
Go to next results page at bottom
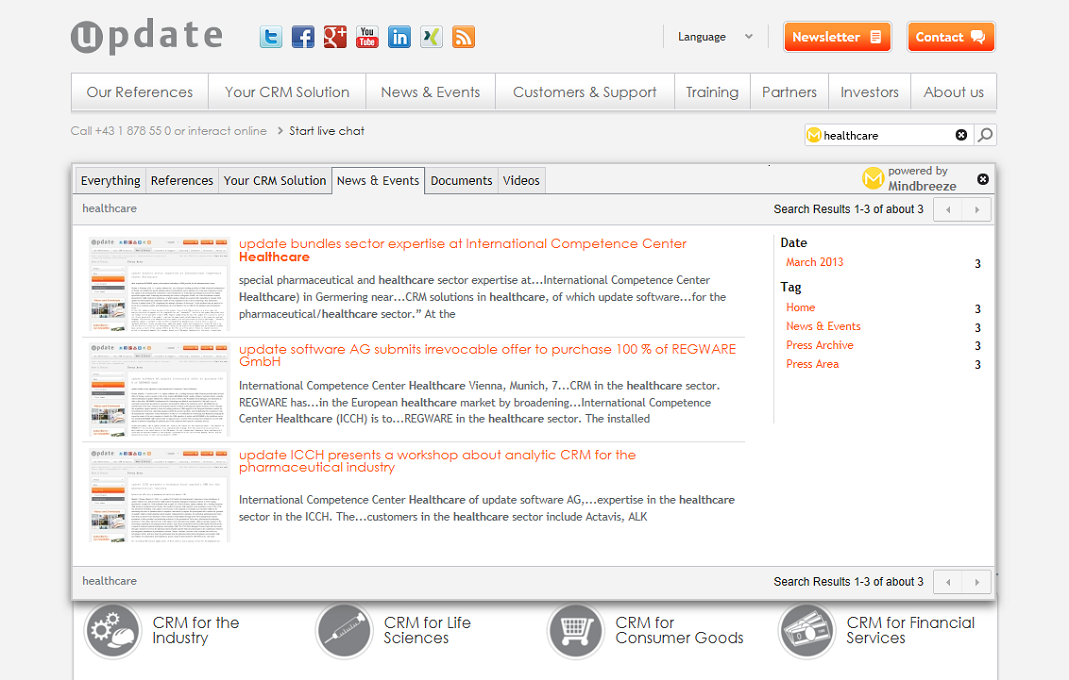[x=977, y=582]
